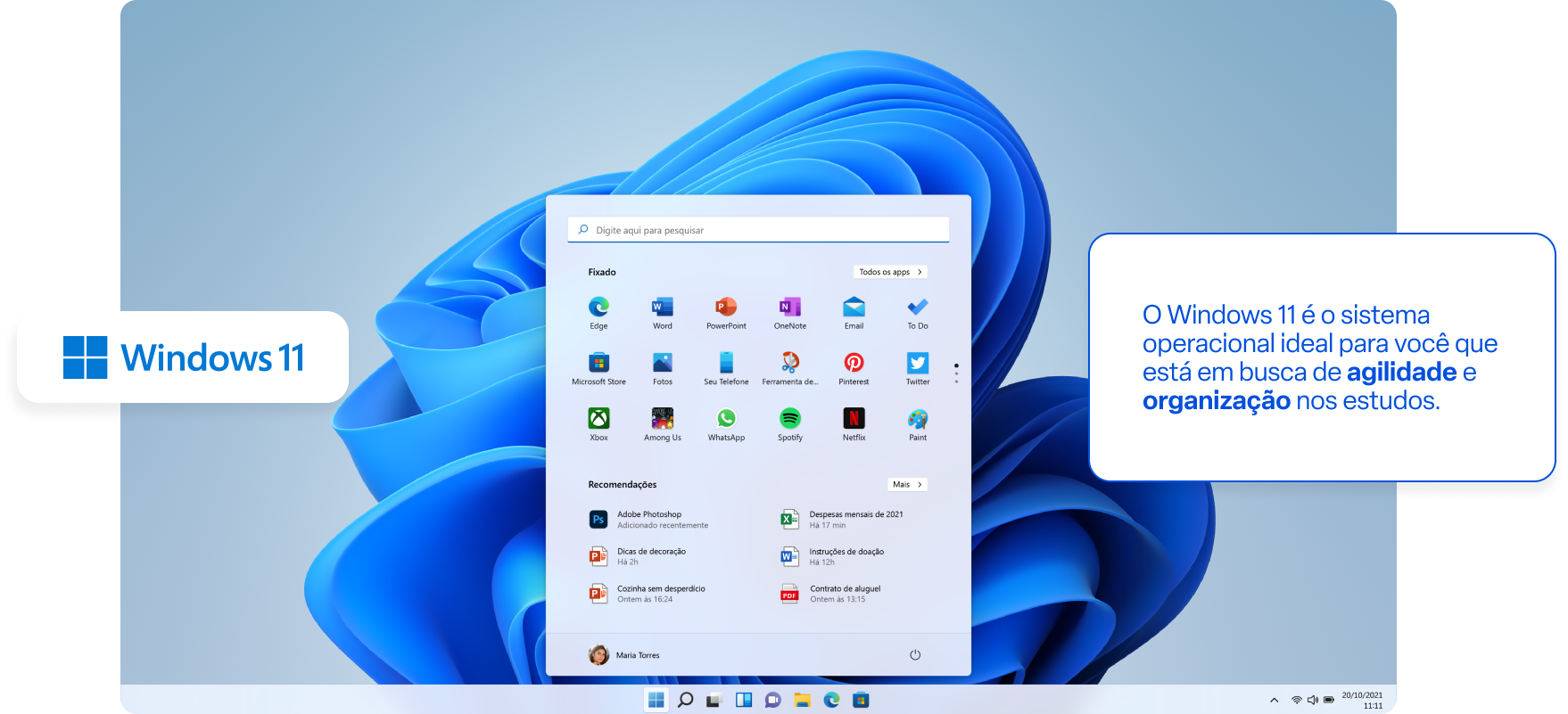Open the Fotos app
The image size is (1568, 714).
coord(663,368)
